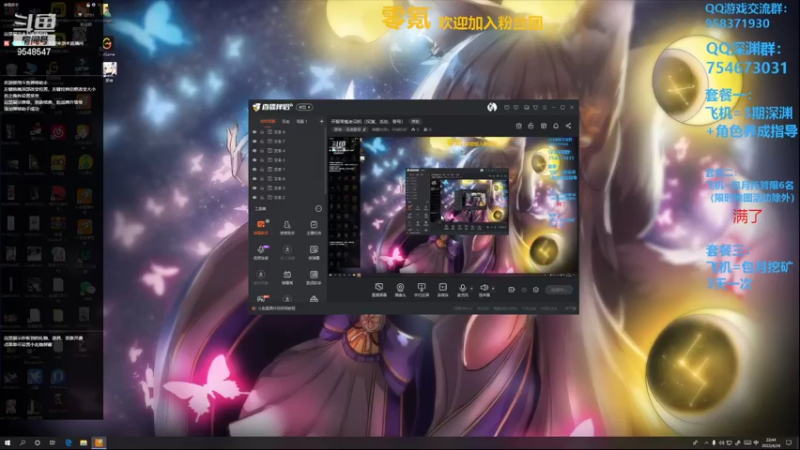This screenshot has width=800, height=450.
Task: Start recording with the camcorder icon
Action: (511, 289)
